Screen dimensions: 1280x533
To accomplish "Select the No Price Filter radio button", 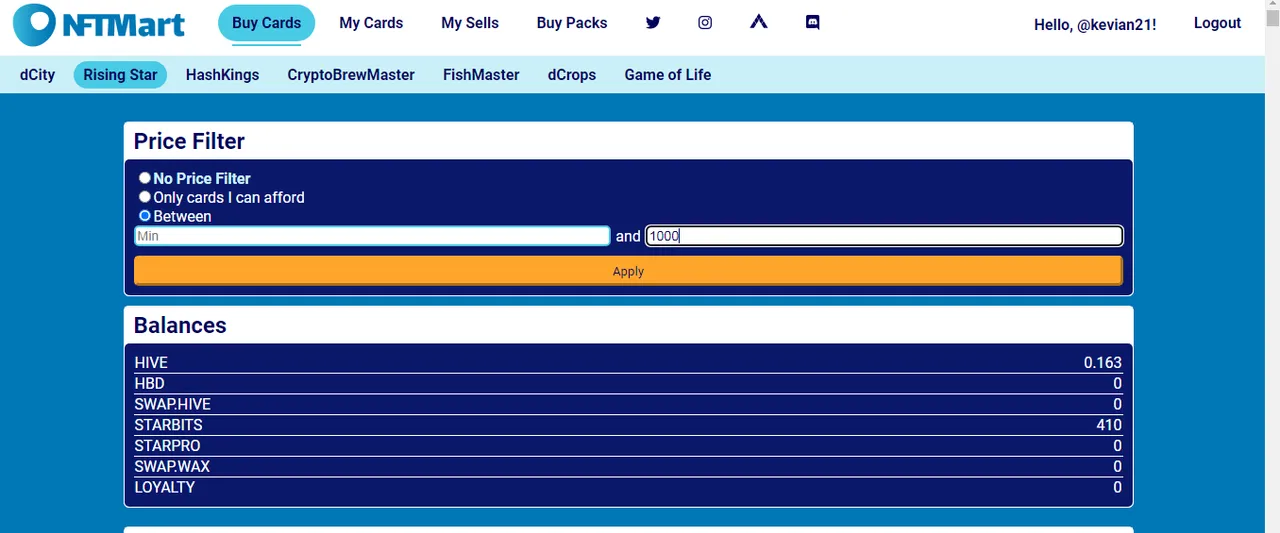I will pos(145,178).
